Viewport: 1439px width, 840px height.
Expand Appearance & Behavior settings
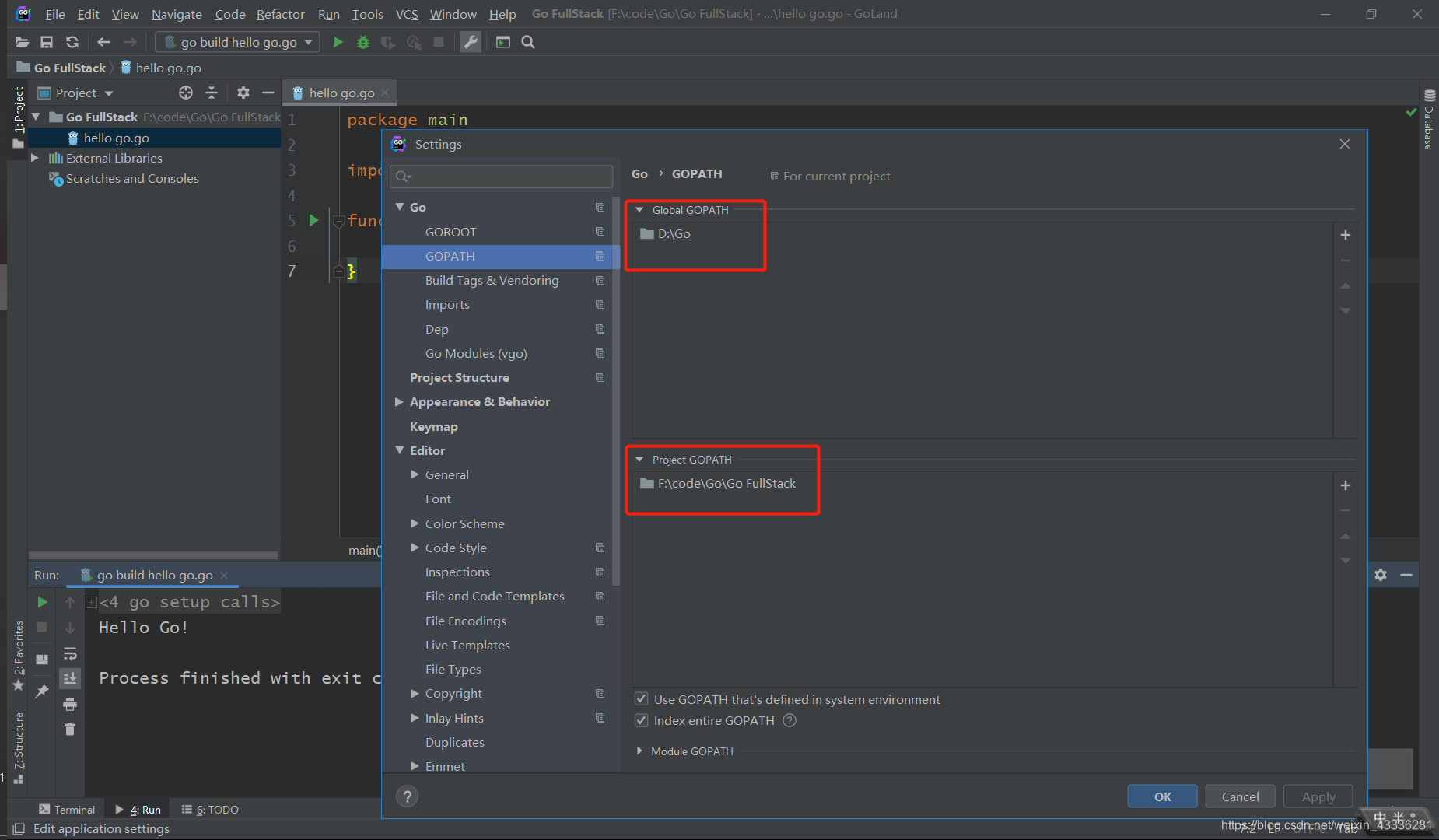400,401
